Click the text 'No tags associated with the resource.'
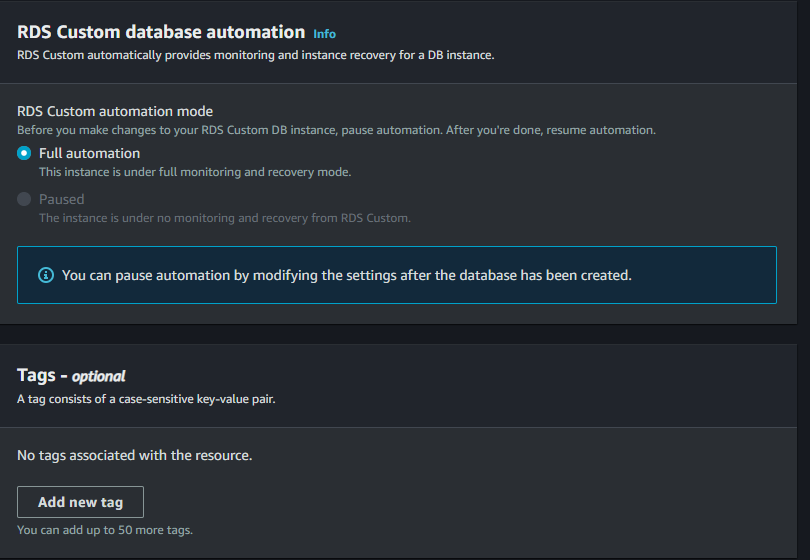This screenshot has width=810, height=560. pyautogui.click(x=135, y=456)
